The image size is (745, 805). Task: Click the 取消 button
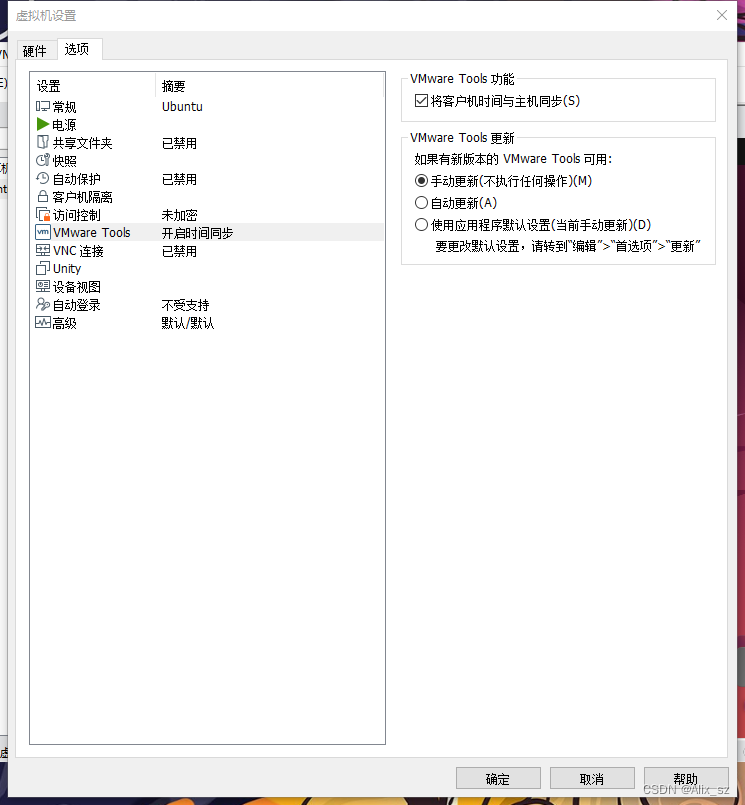click(x=591, y=779)
